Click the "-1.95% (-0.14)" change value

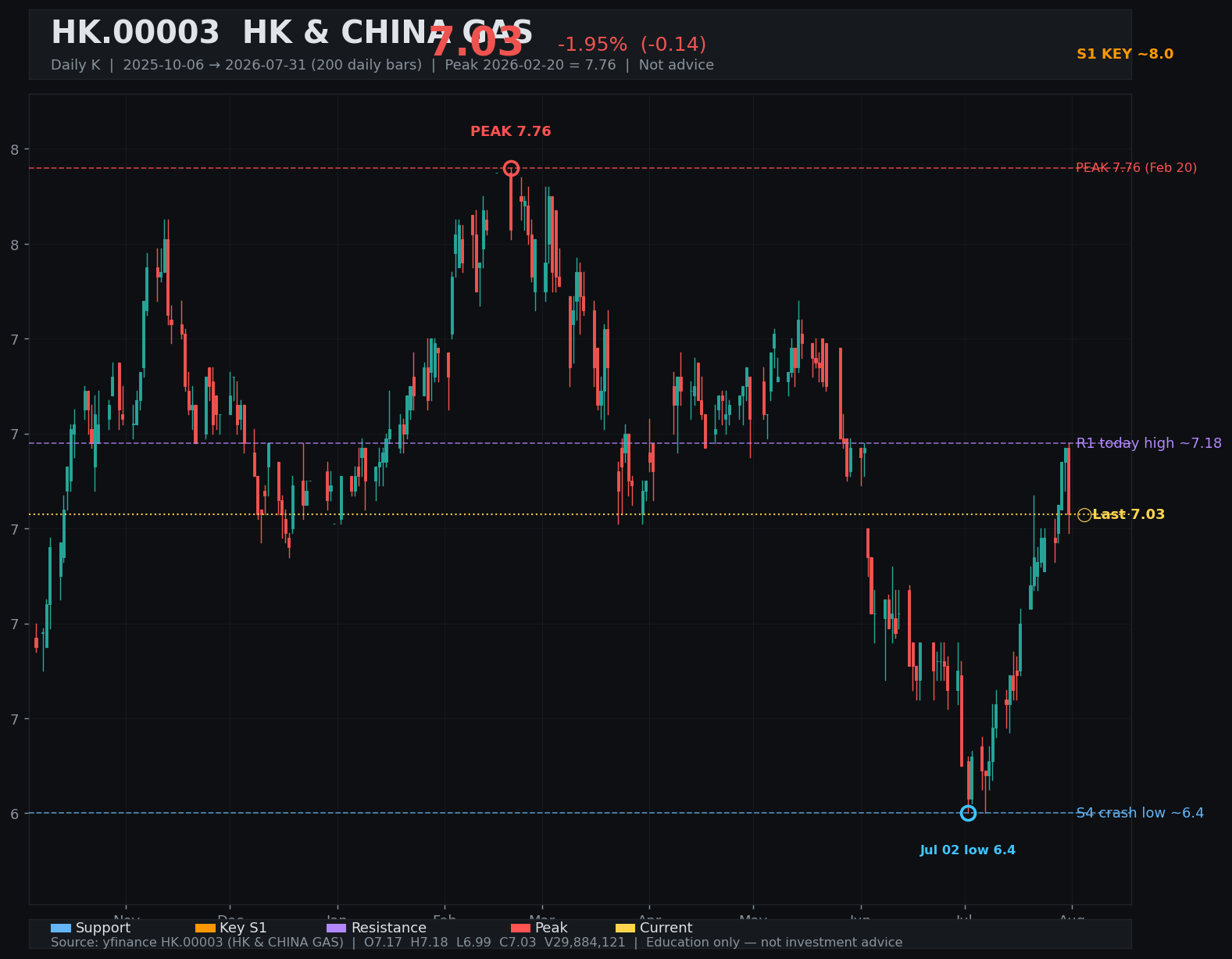[x=632, y=45]
